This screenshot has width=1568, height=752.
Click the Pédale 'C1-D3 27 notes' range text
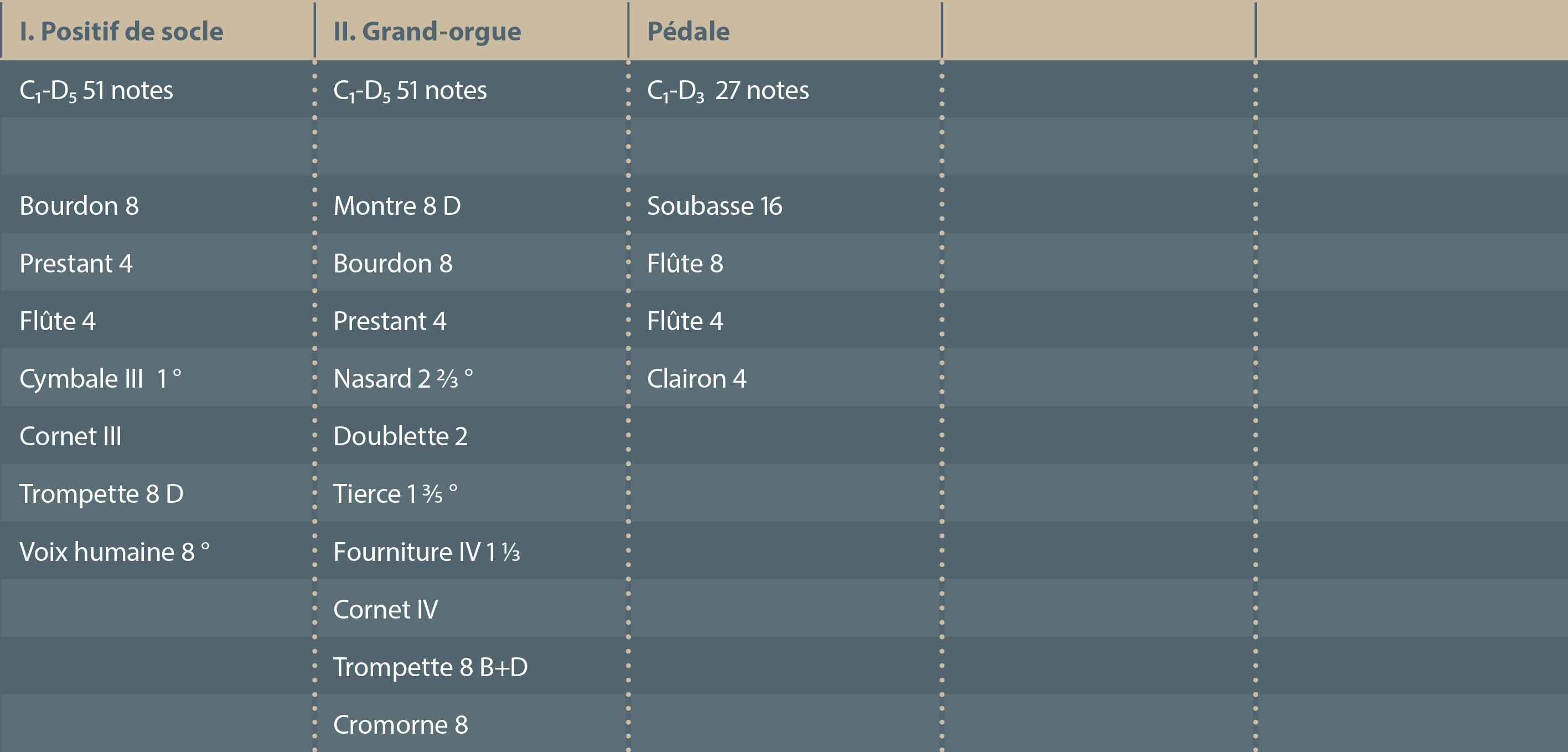[x=727, y=91]
